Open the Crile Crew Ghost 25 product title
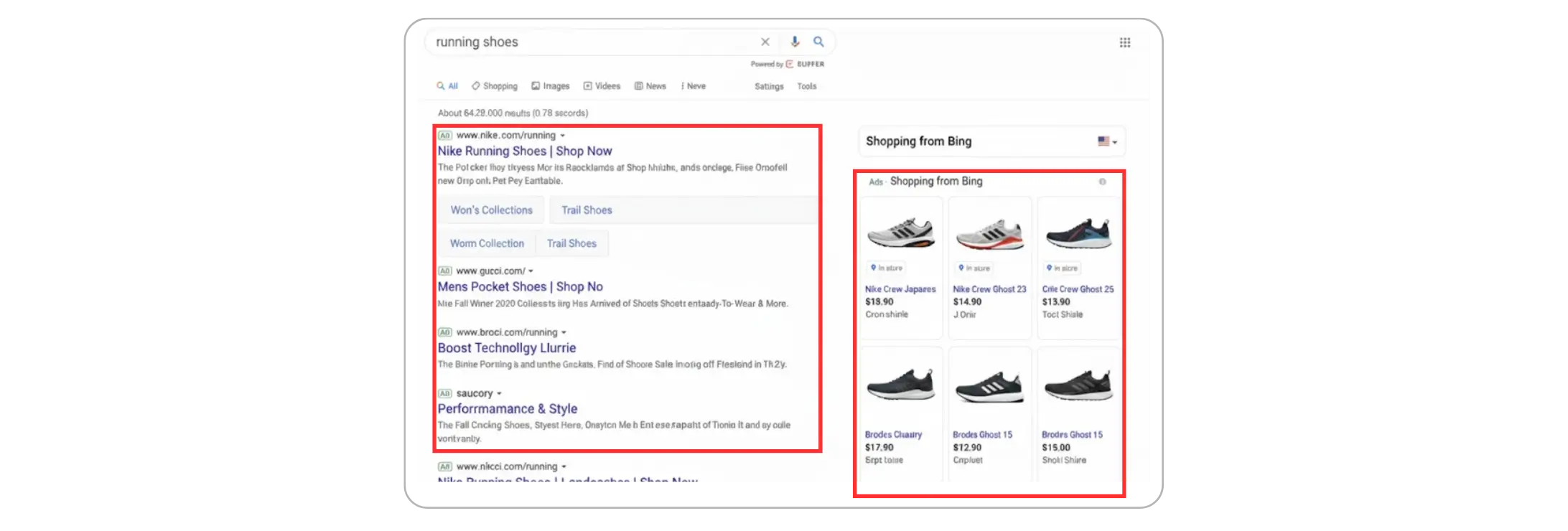This screenshot has width=1568, height=531. click(1078, 289)
